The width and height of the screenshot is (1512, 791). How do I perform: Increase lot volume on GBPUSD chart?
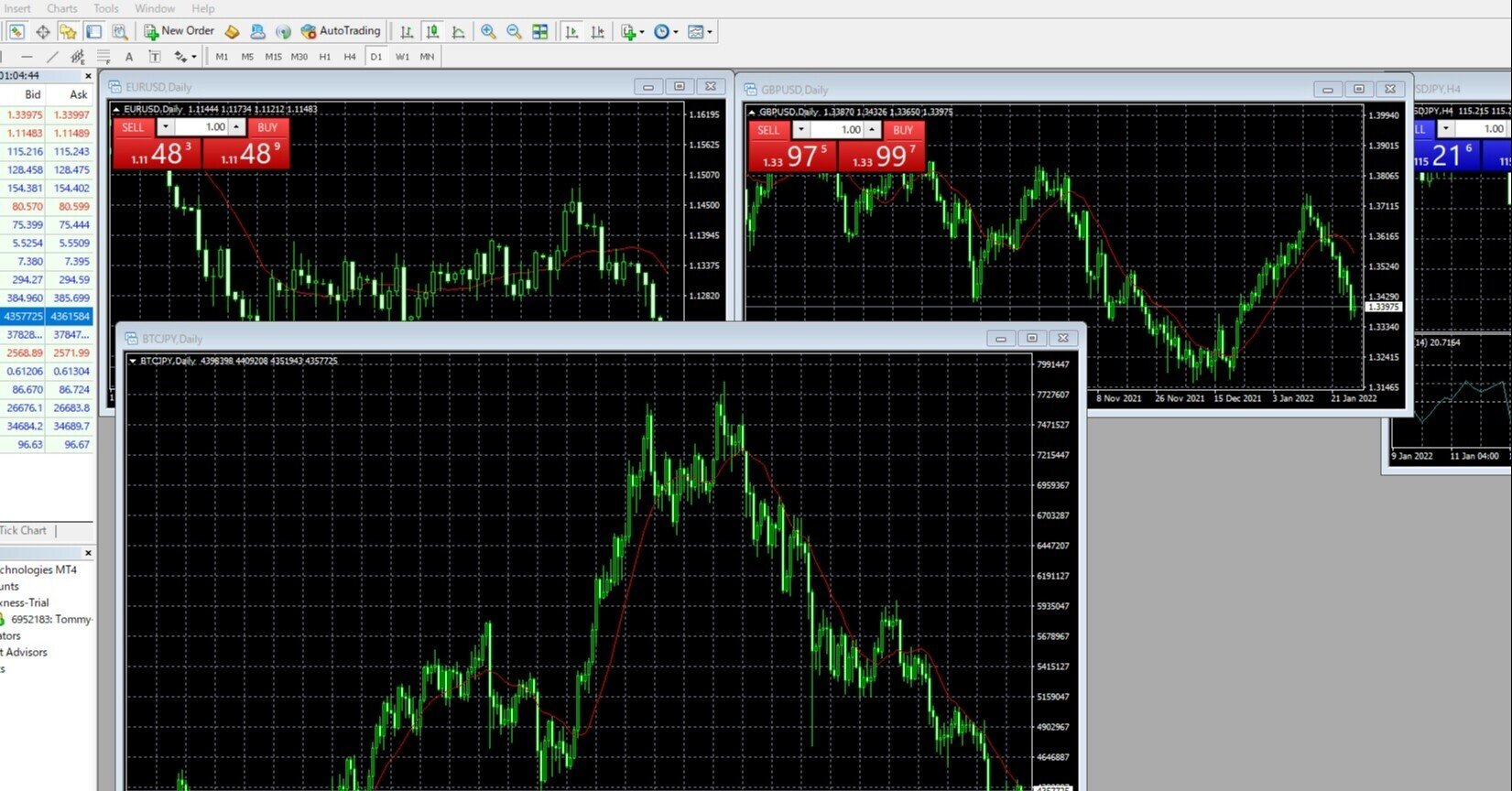pos(872,130)
